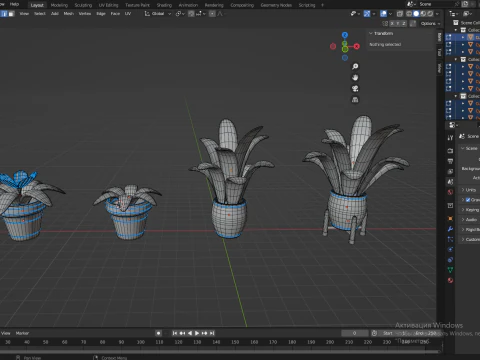Click the zoom magnifier viewport icon
The width and height of the screenshot is (480, 360).
click(355, 67)
